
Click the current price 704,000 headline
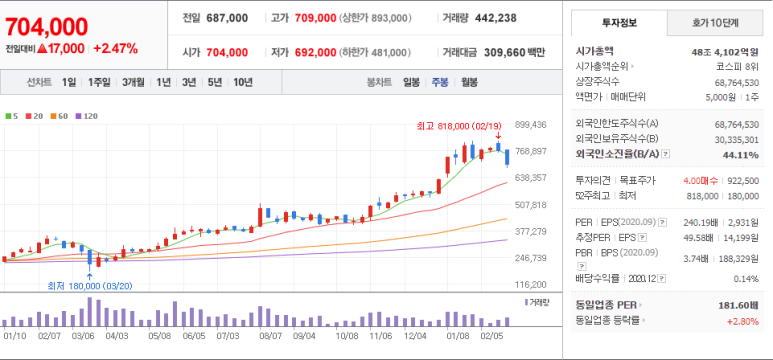pyautogui.click(x=47, y=27)
